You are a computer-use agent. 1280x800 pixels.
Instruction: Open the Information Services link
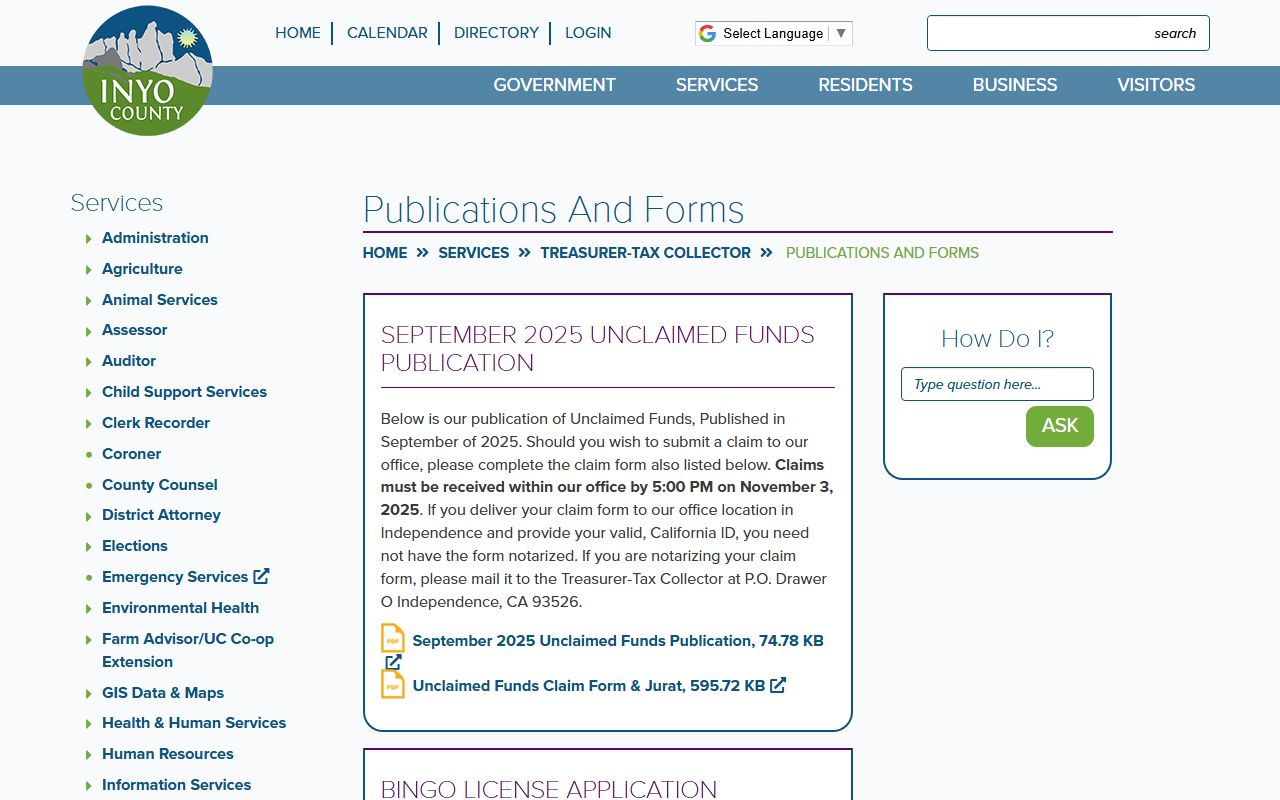pos(176,785)
